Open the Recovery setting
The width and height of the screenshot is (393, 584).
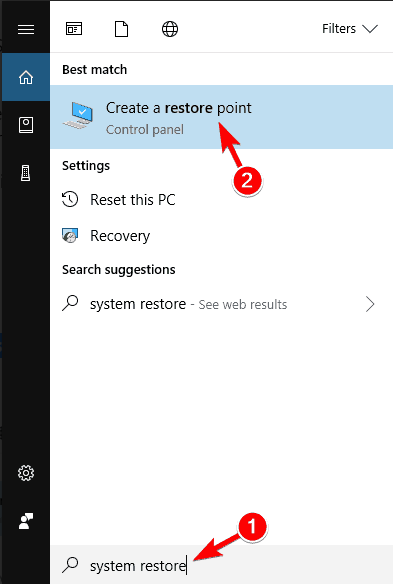point(222,235)
